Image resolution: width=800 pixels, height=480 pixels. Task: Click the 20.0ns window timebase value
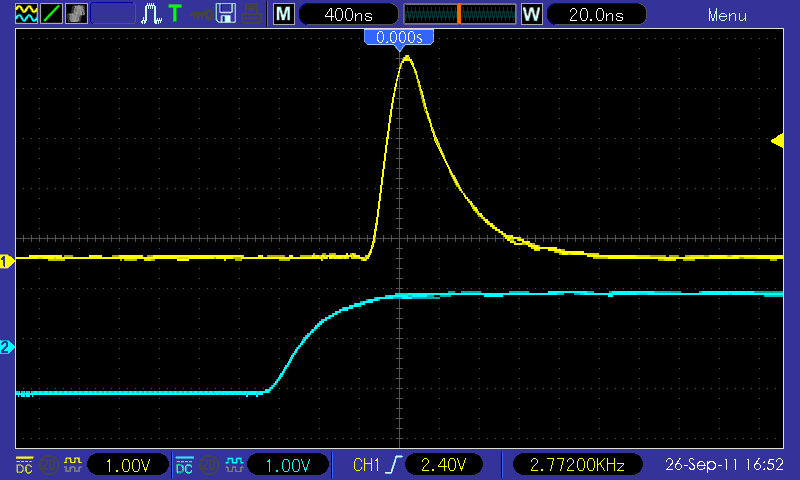(x=596, y=14)
